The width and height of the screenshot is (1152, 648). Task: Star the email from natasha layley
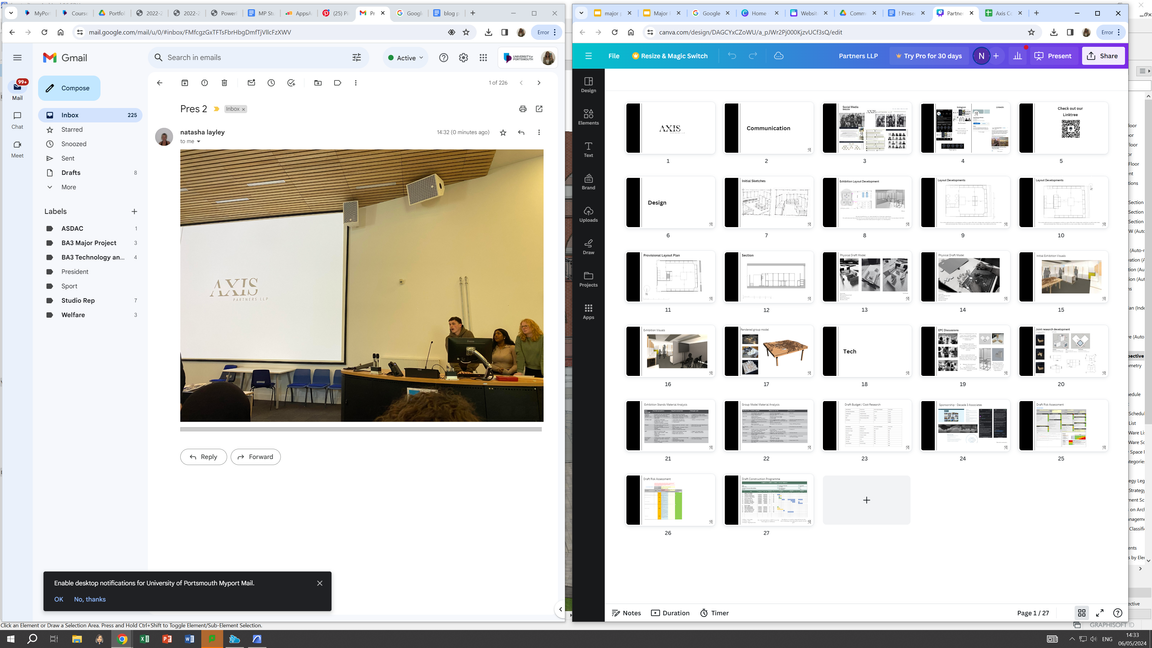(503, 132)
